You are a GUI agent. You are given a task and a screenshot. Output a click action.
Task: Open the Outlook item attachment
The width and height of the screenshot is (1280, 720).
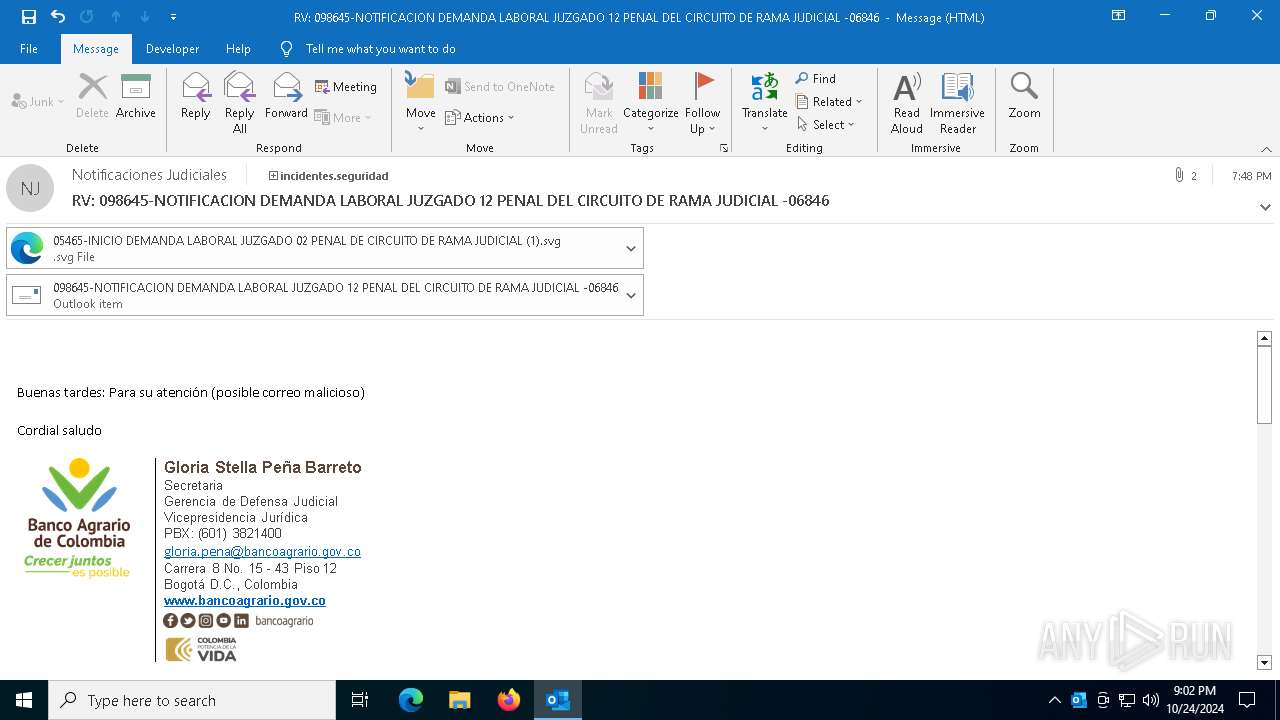pos(313,295)
